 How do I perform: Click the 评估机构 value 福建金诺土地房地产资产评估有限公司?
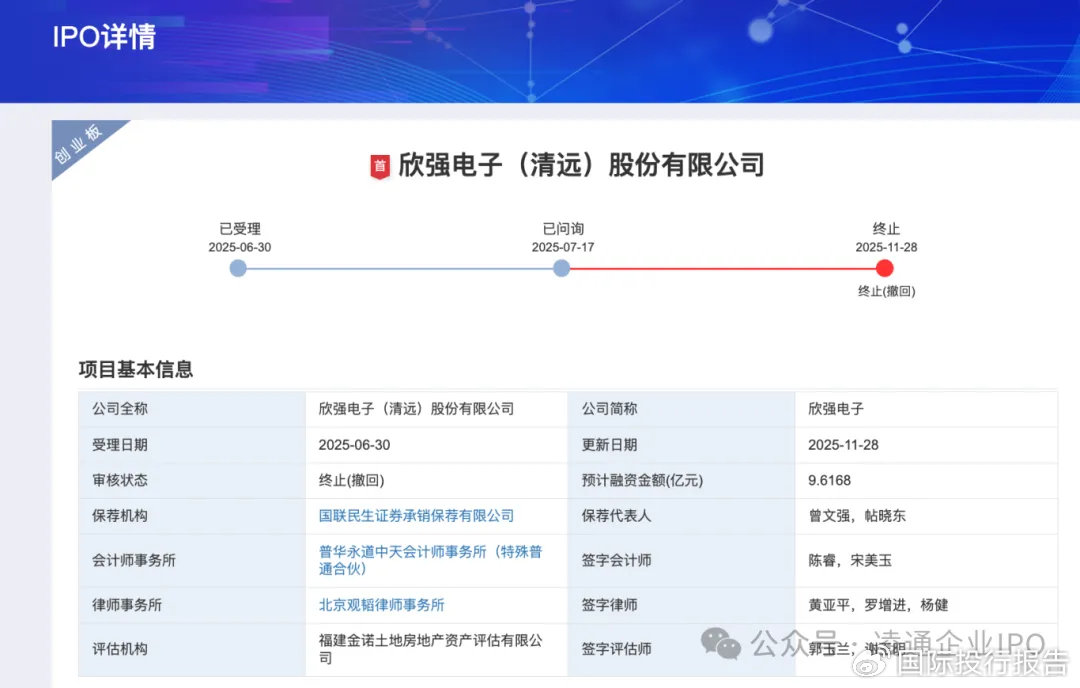pyautogui.click(x=430, y=649)
